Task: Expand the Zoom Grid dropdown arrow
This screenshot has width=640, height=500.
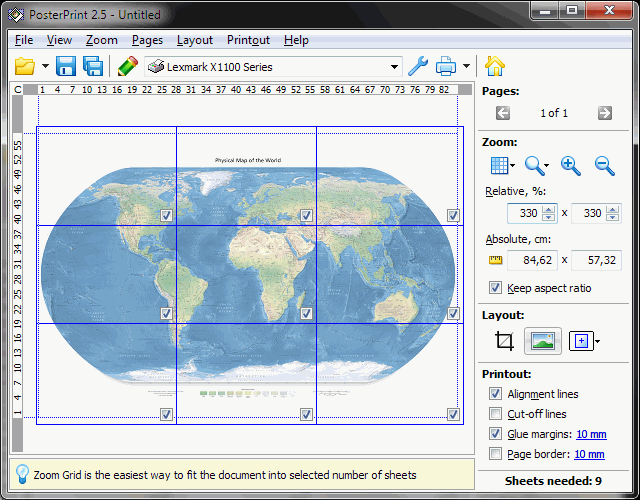Action: point(514,166)
